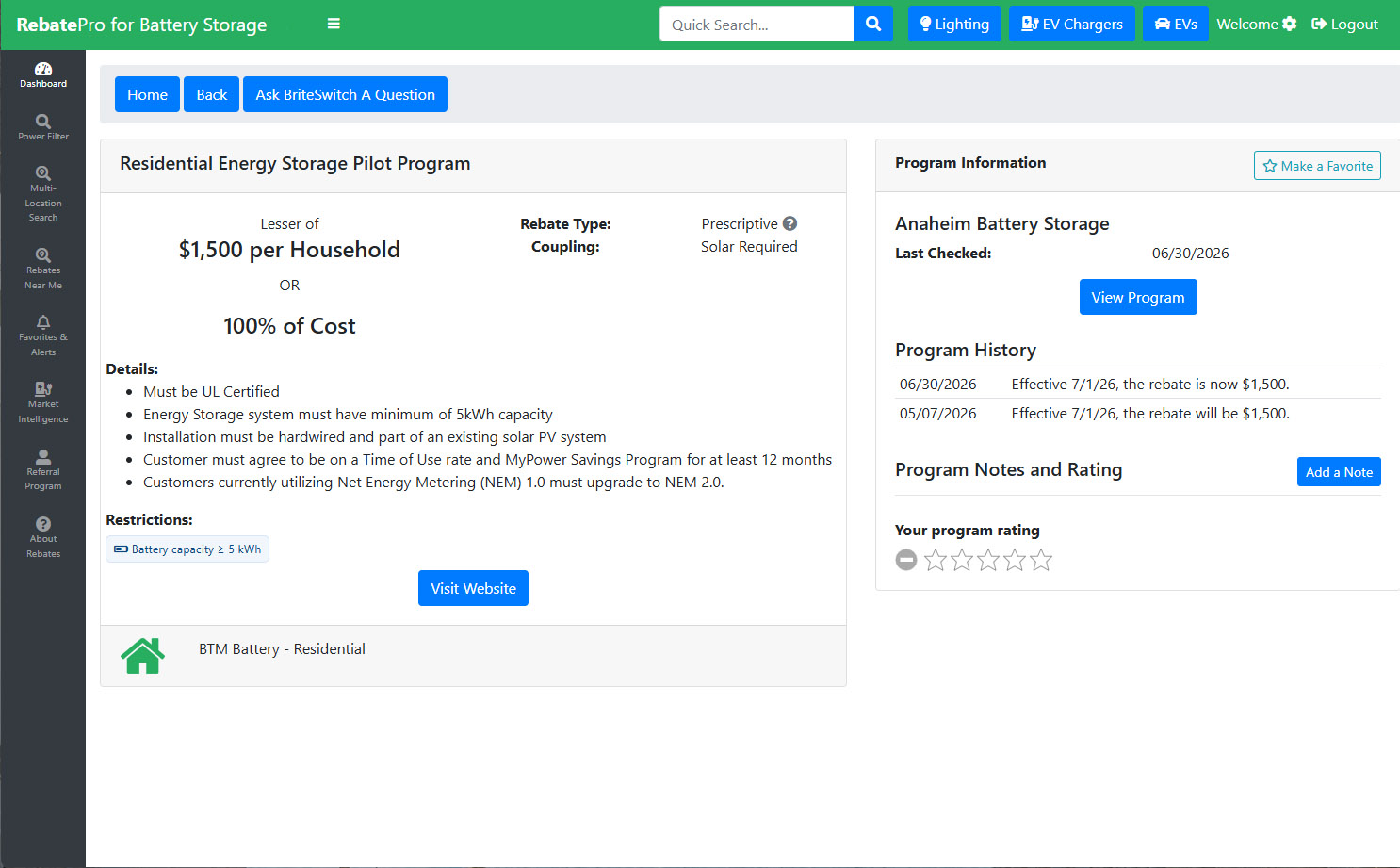Open Referral Program in sidebar
This screenshot has width=1400, height=868.
click(x=43, y=470)
